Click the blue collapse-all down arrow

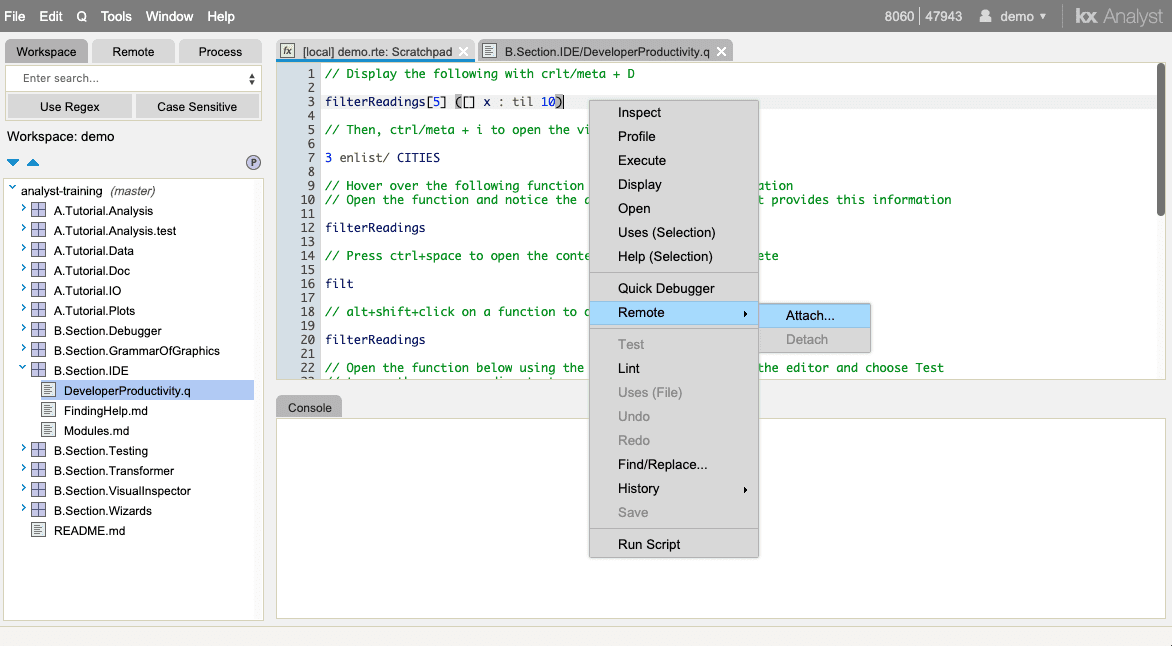pyautogui.click(x=13, y=162)
